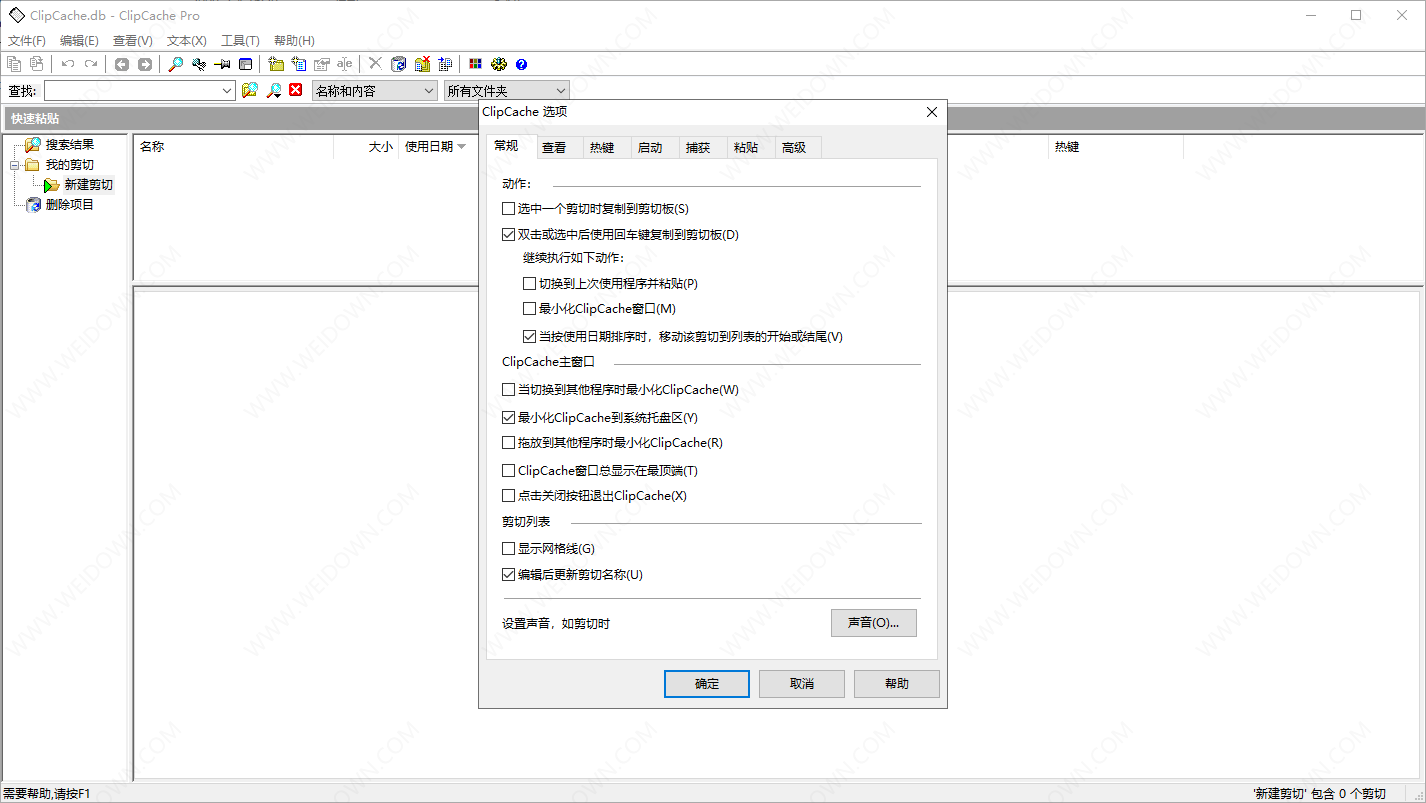Image resolution: width=1426 pixels, height=803 pixels.
Task: Click the magnifying glass Find toolbar icon
Action: click(175, 64)
